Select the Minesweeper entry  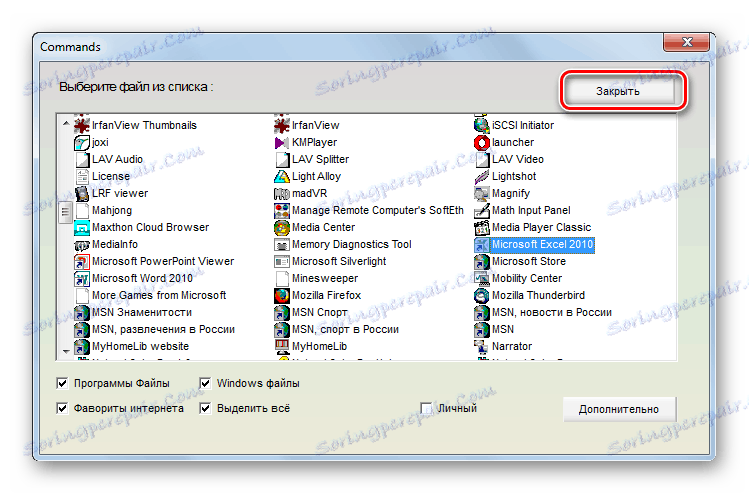coord(325,279)
